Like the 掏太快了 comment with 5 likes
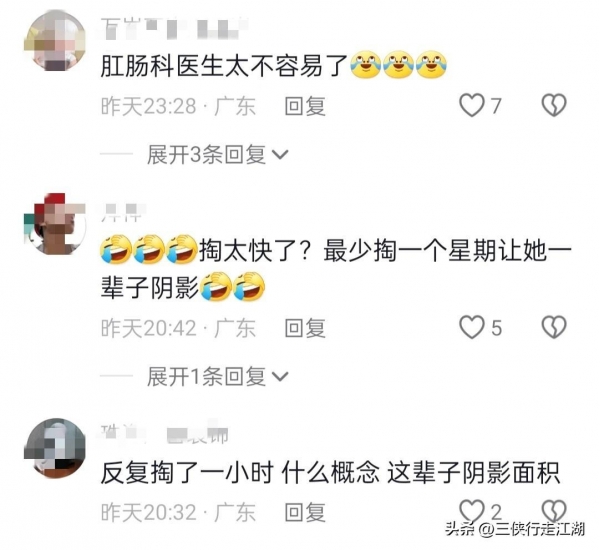 (x=472, y=327)
